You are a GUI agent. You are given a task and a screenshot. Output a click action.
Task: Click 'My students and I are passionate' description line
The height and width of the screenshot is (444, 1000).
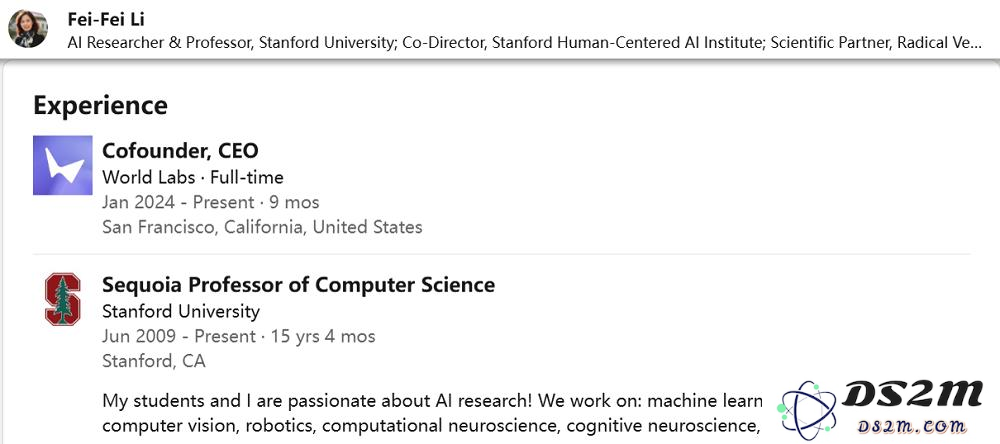click(x=432, y=401)
